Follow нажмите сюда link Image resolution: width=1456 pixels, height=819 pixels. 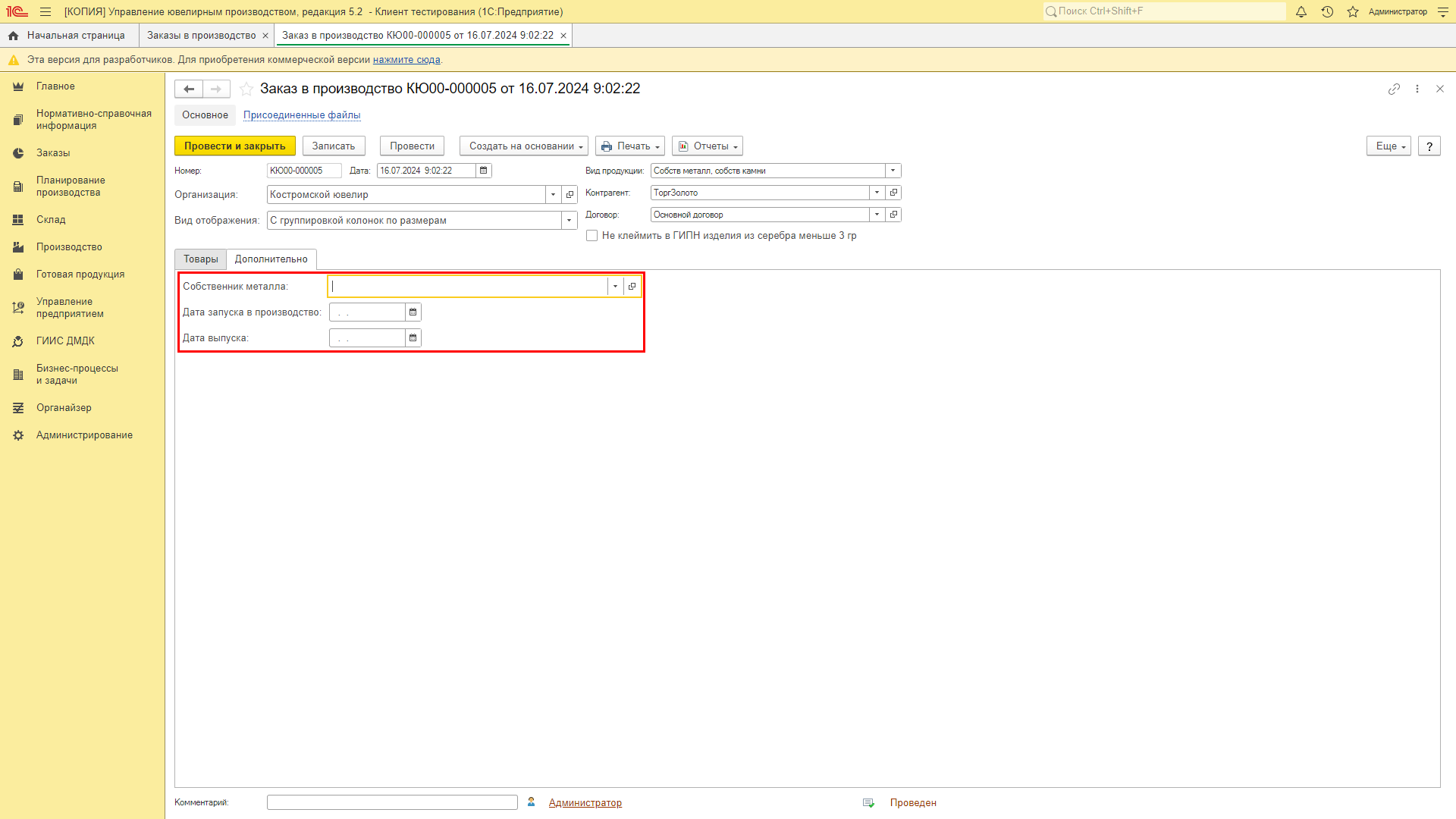406,60
